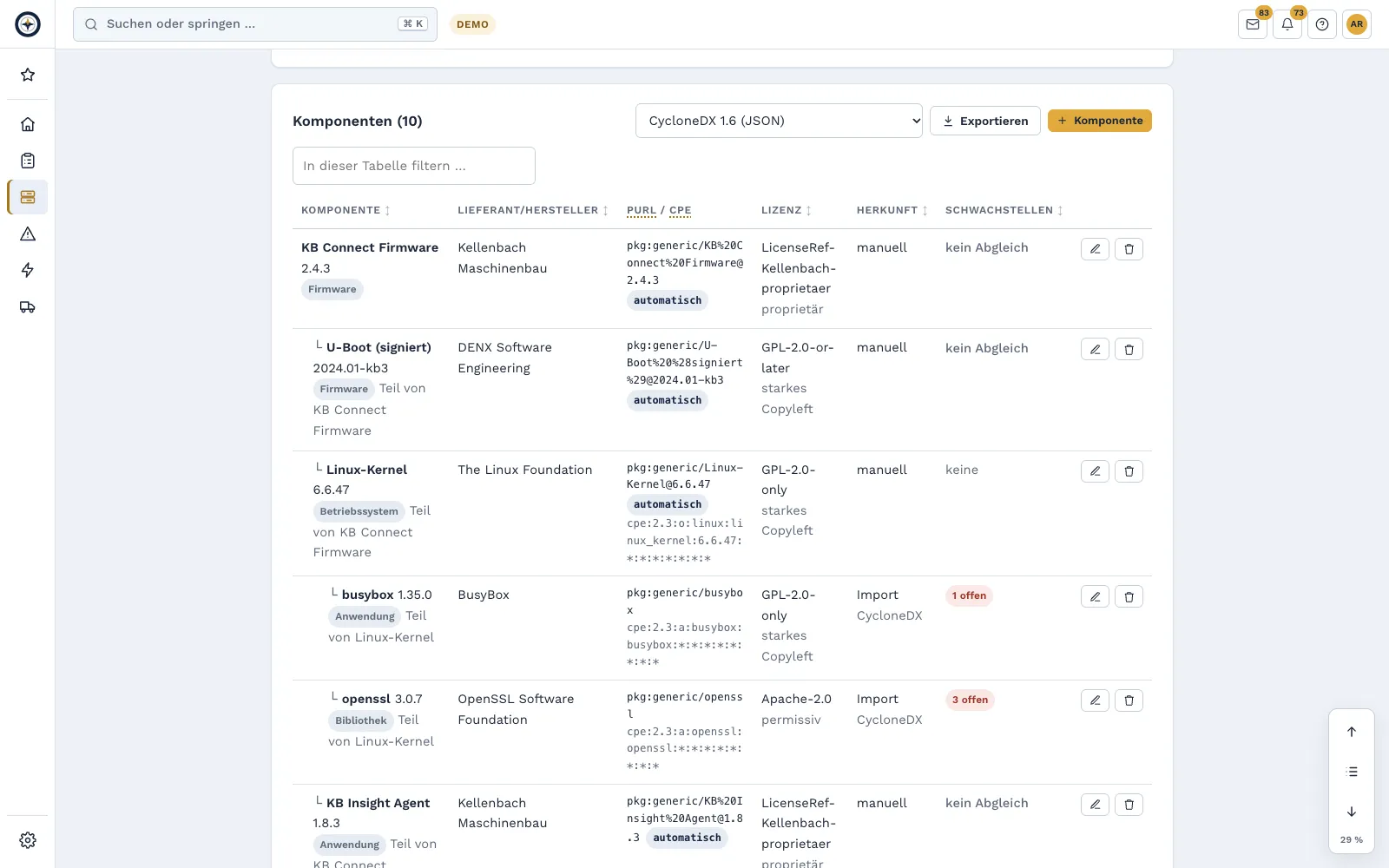This screenshot has width=1389, height=868.
Task: Delete the openssl component
Action: [x=1129, y=700]
